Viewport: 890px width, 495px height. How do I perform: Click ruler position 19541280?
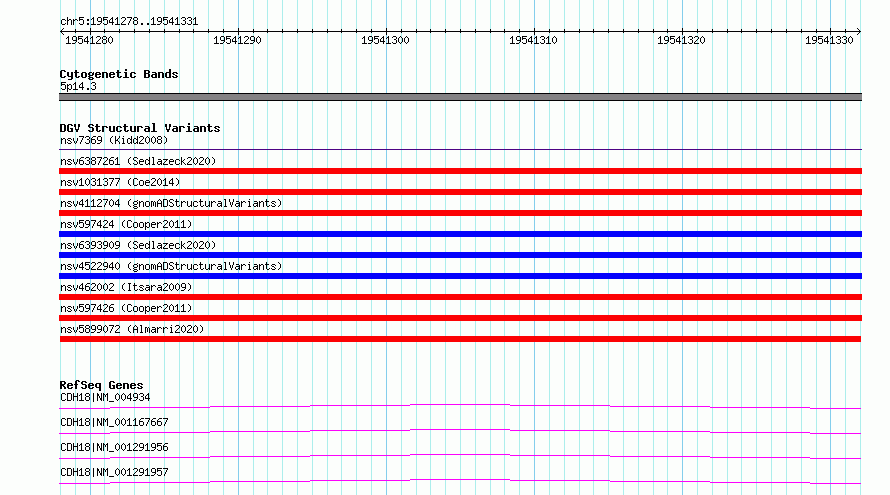tap(89, 40)
